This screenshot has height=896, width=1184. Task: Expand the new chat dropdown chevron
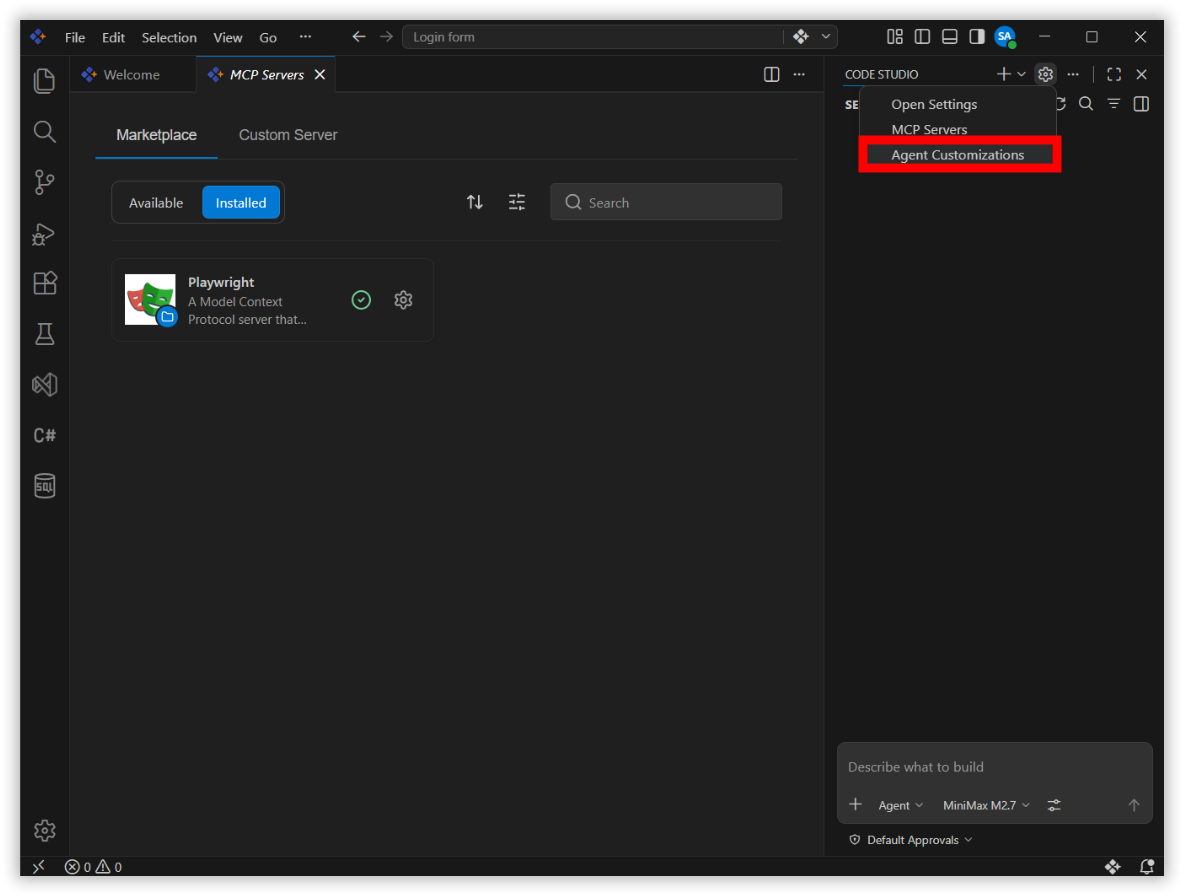[1021, 74]
